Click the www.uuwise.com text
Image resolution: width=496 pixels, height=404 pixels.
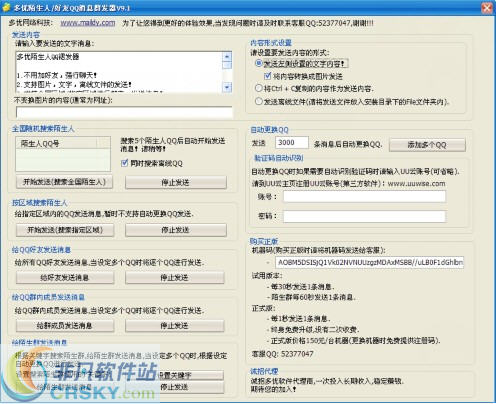[x=416, y=184]
